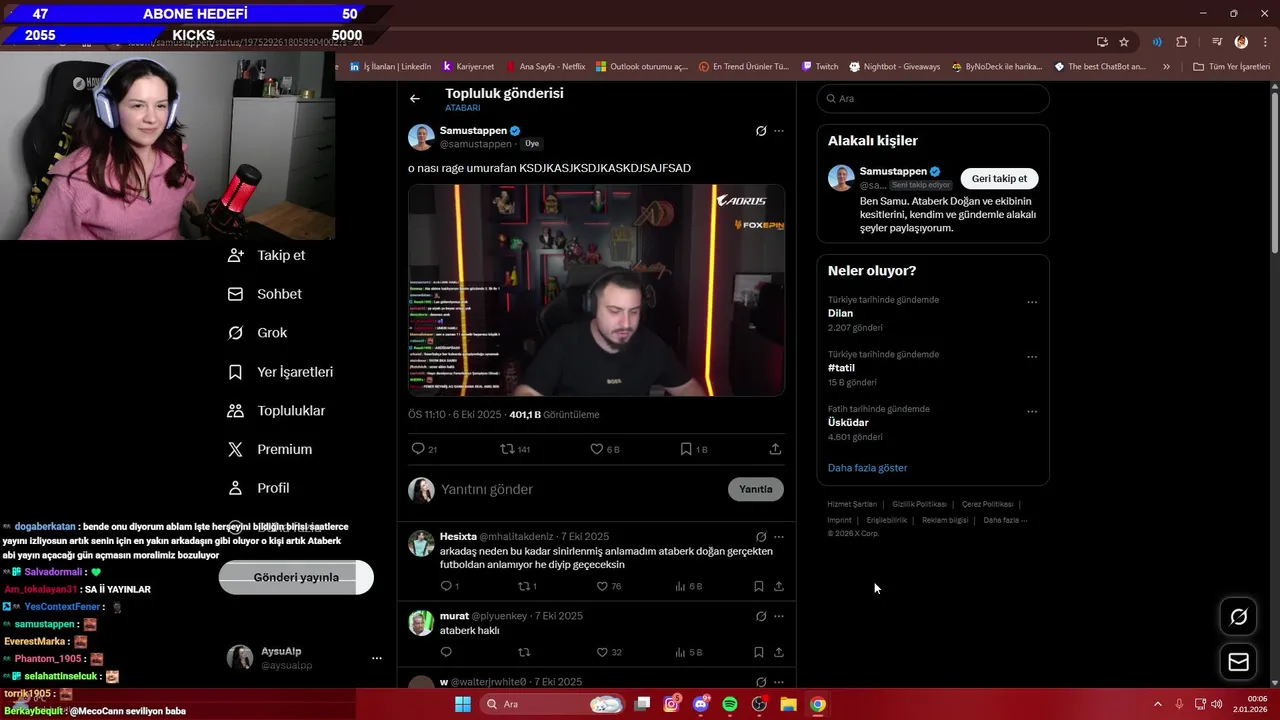This screenshot has height=720, width=1280.
Task: Open Profil in the sidebar
Action: click(259, 488)
